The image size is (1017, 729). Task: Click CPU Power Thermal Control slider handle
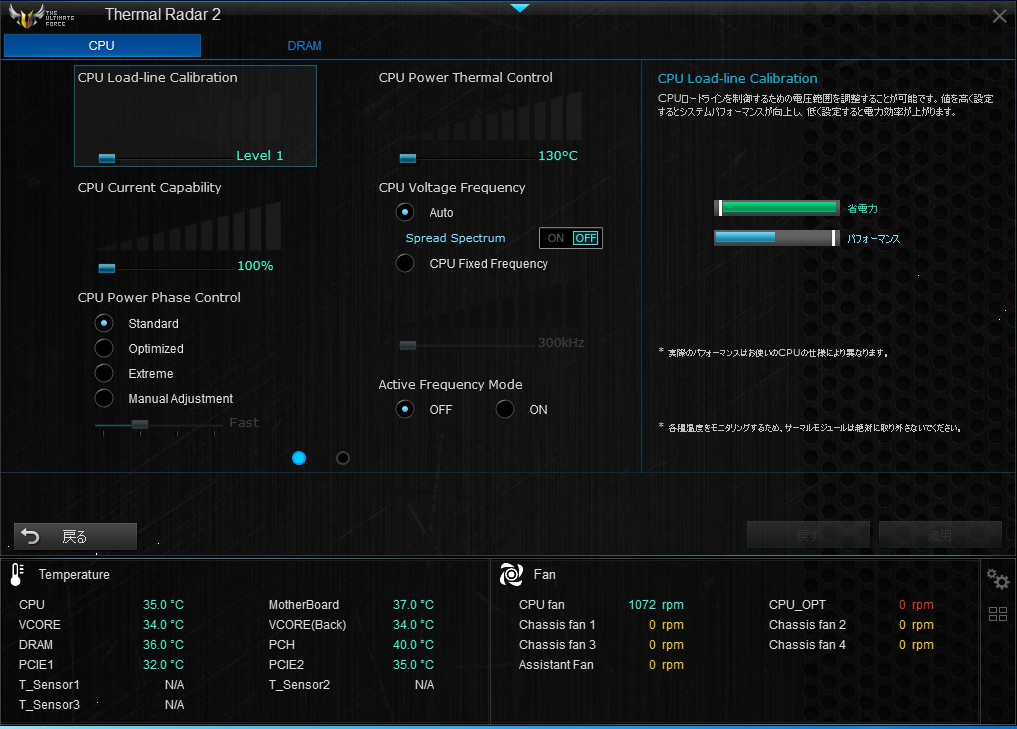[x=408, y=158]
